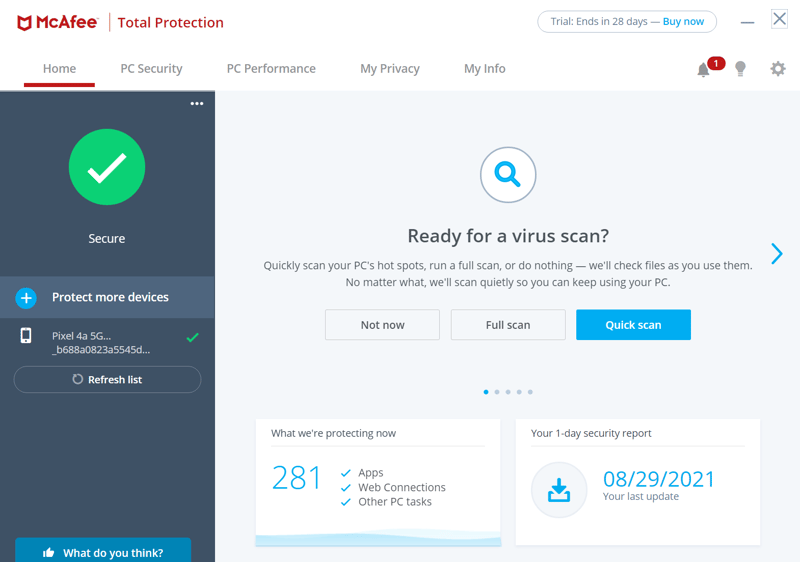Click the Buy now link
The width and height of the screenshot is (800, 562).
pyautogui.click(x=683, y=22)
